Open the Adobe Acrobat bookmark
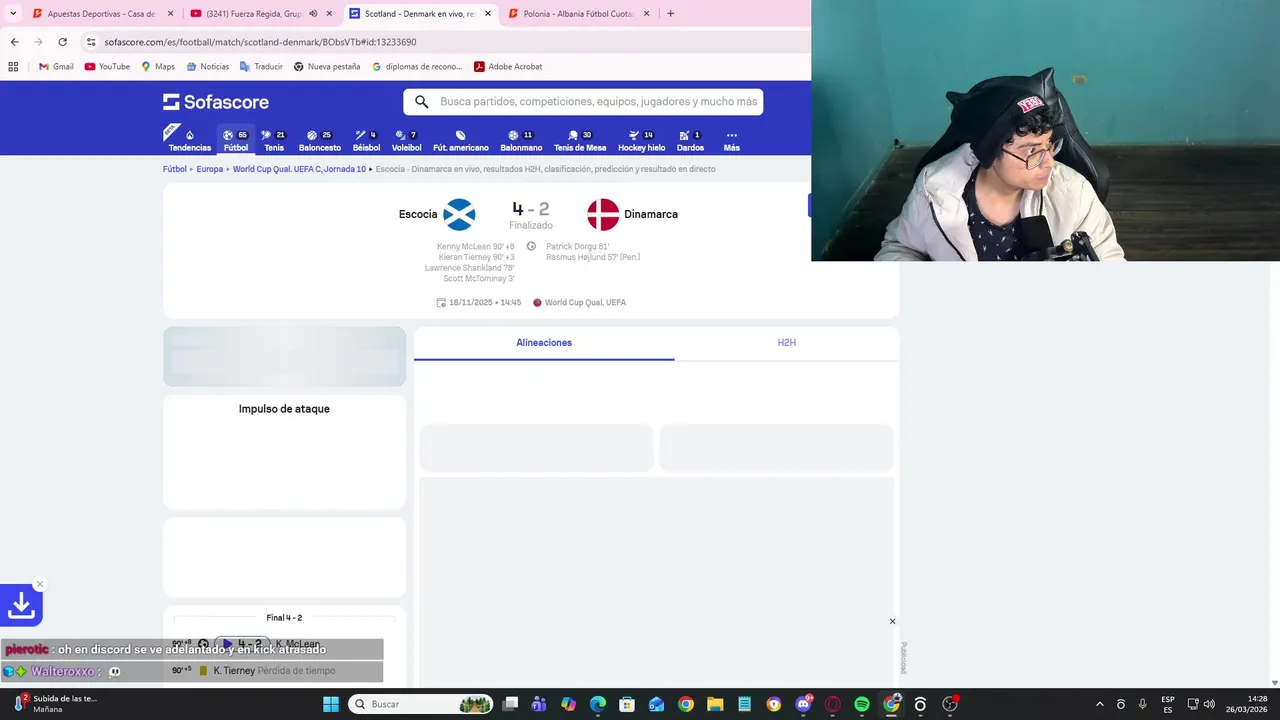 pos(508,67)
